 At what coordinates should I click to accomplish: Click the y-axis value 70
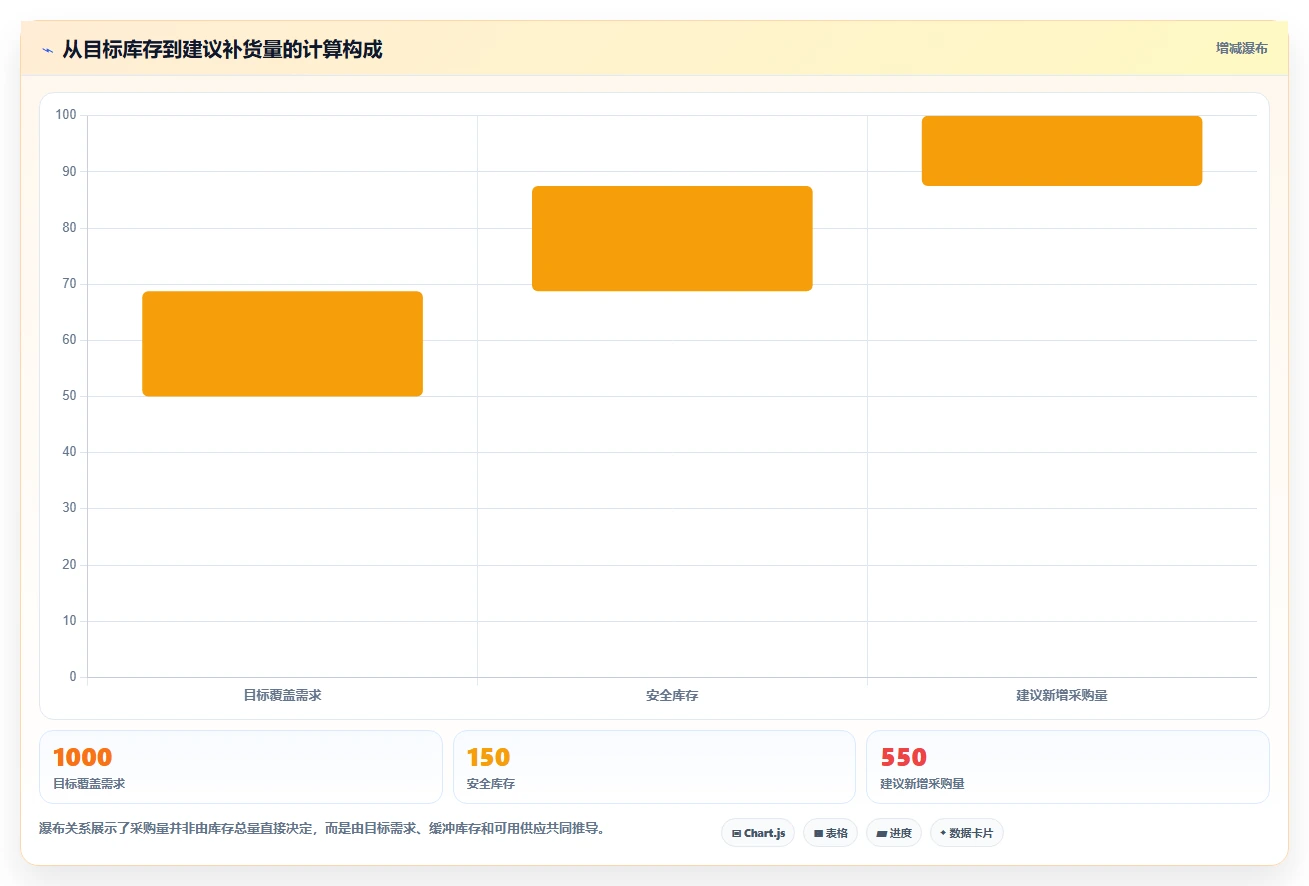click(69, 284)
